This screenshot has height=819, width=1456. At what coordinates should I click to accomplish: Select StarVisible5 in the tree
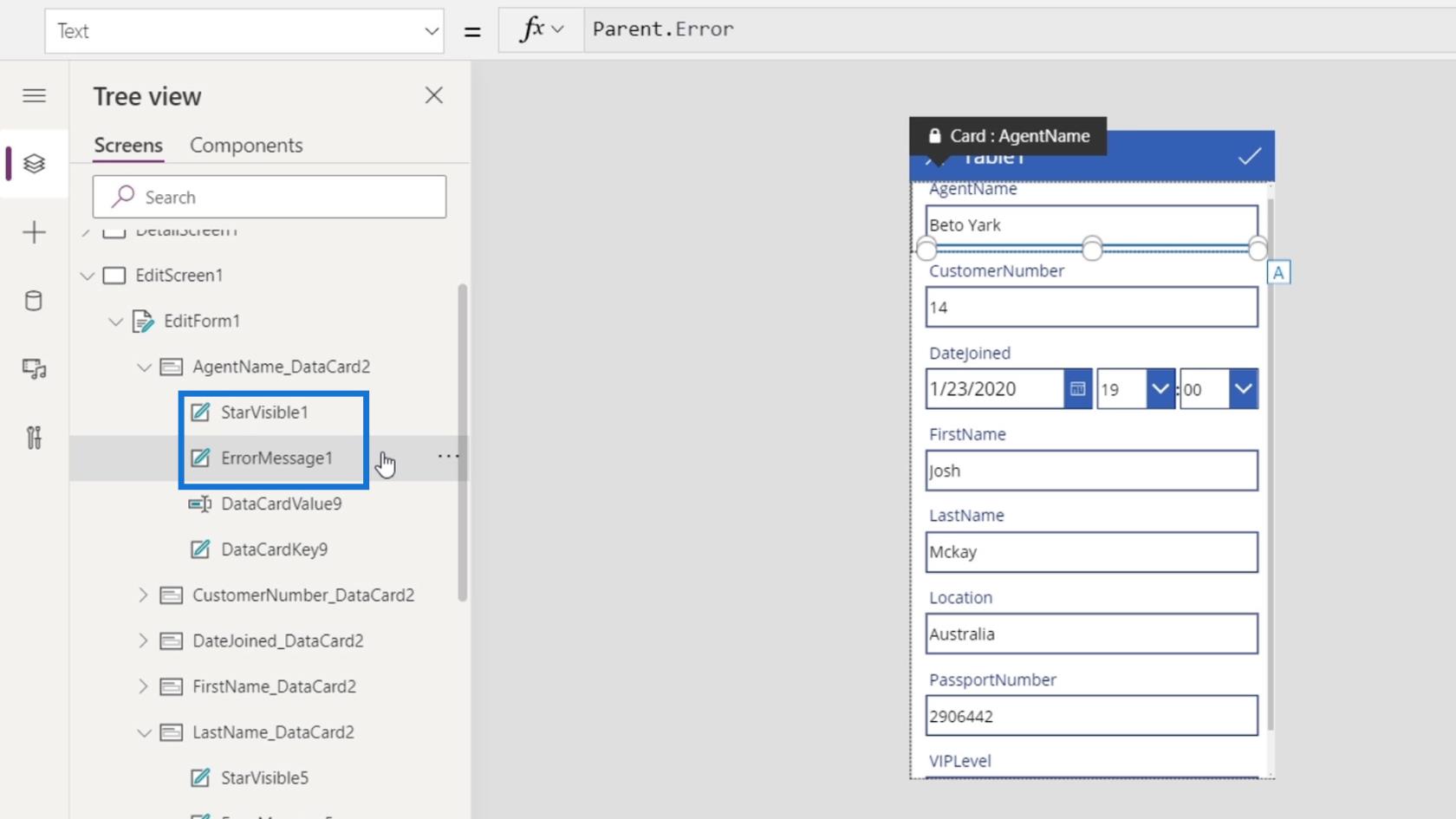[x=264, y=778]
